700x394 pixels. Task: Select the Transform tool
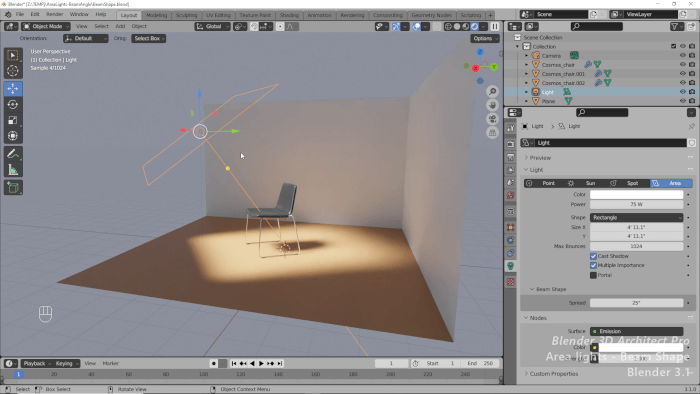click(x=13, y=136)
